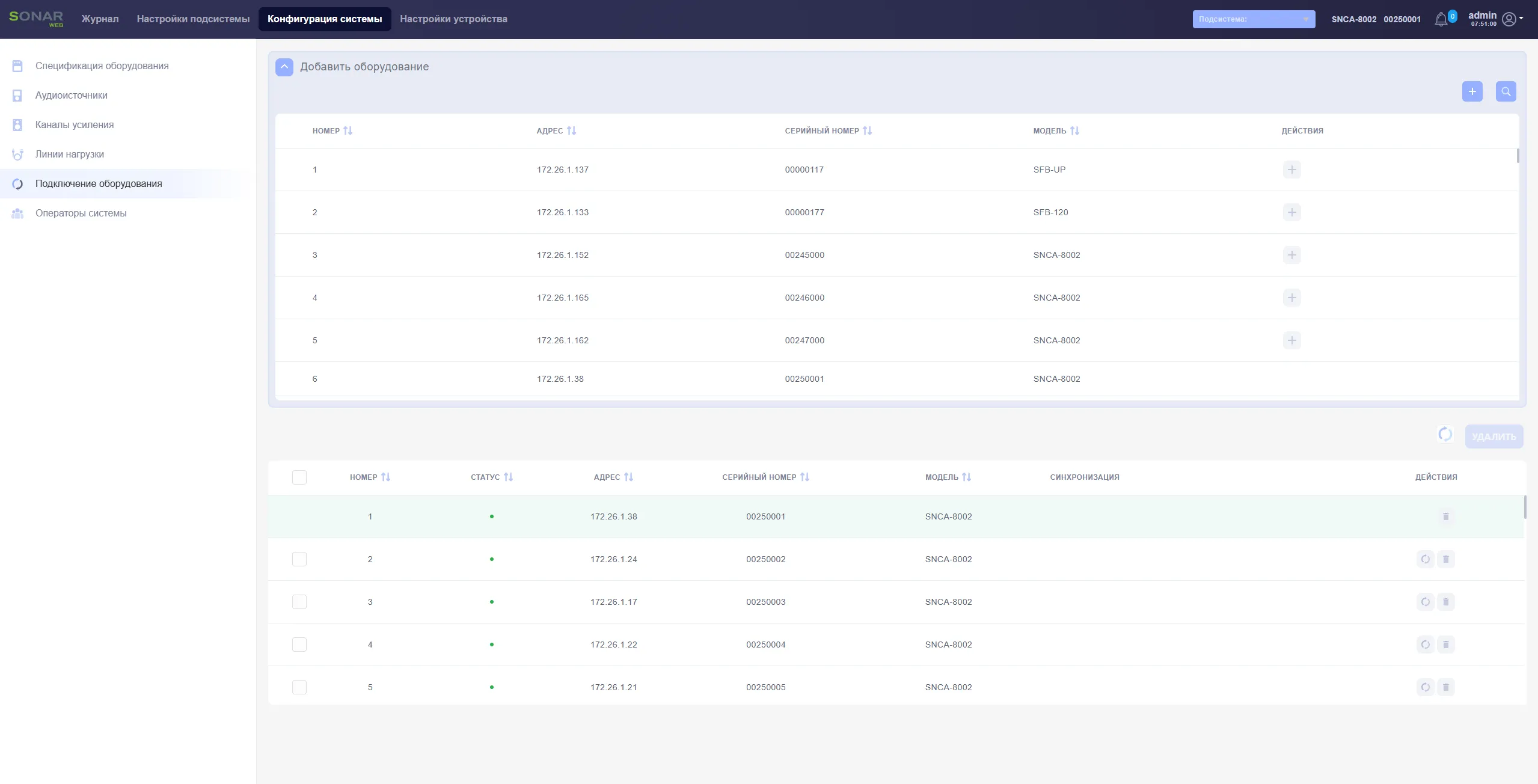Sync device 00250002 with its refresh icon
The image size is (1538, 784).
coord(1425,559)
